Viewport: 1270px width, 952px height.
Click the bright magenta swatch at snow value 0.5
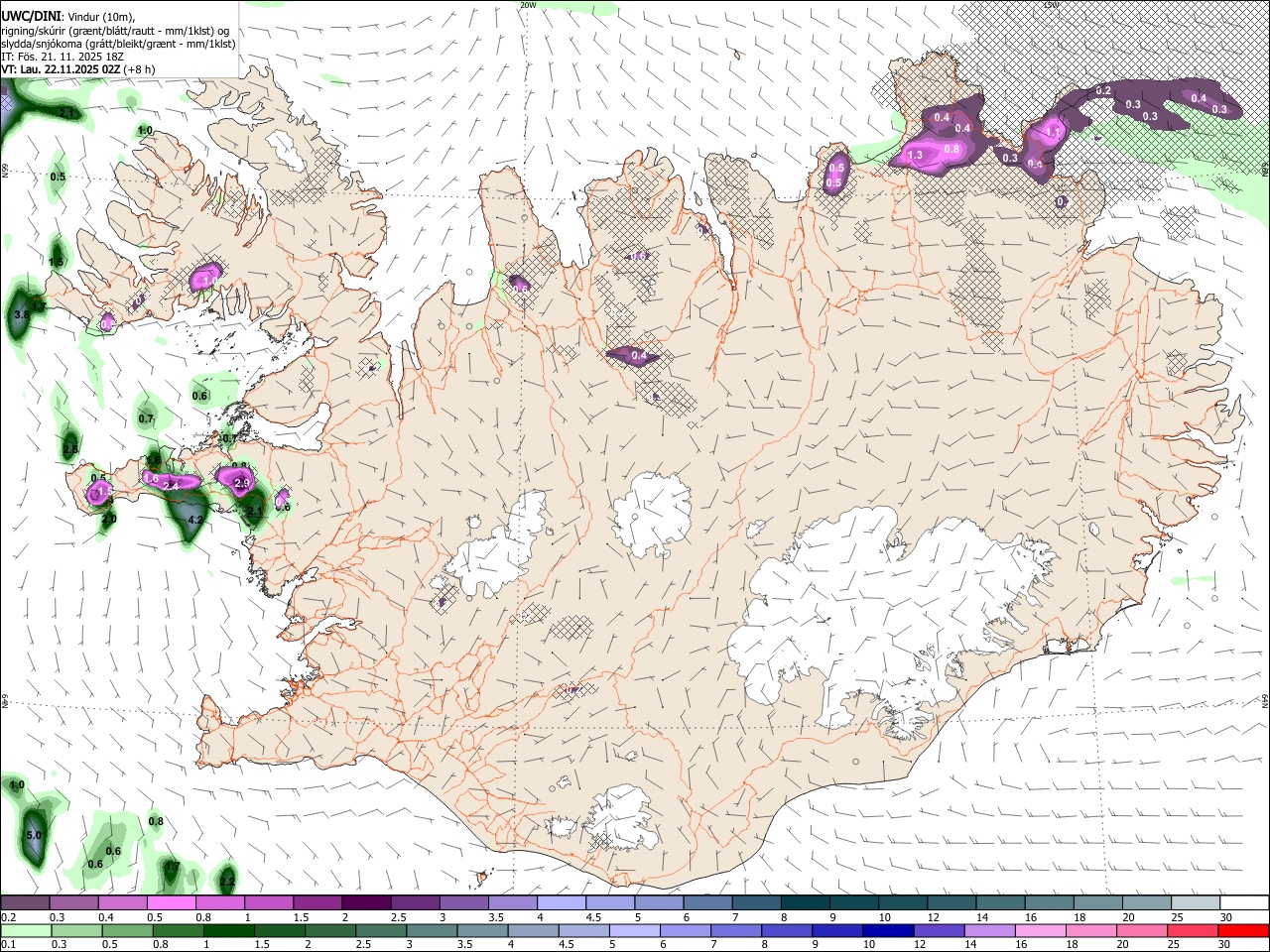coord(171,903)
